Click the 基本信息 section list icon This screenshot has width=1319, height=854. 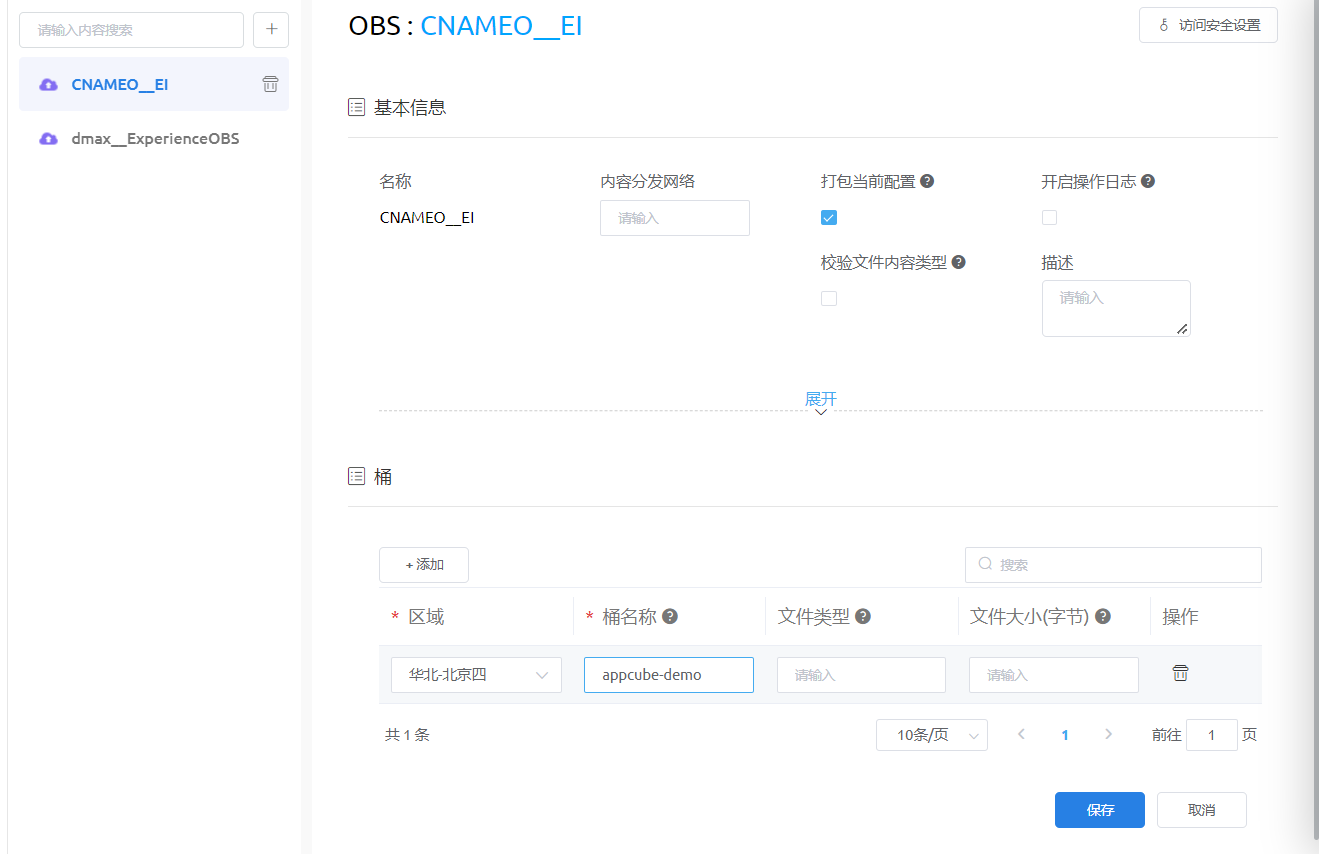click(356, 107)
